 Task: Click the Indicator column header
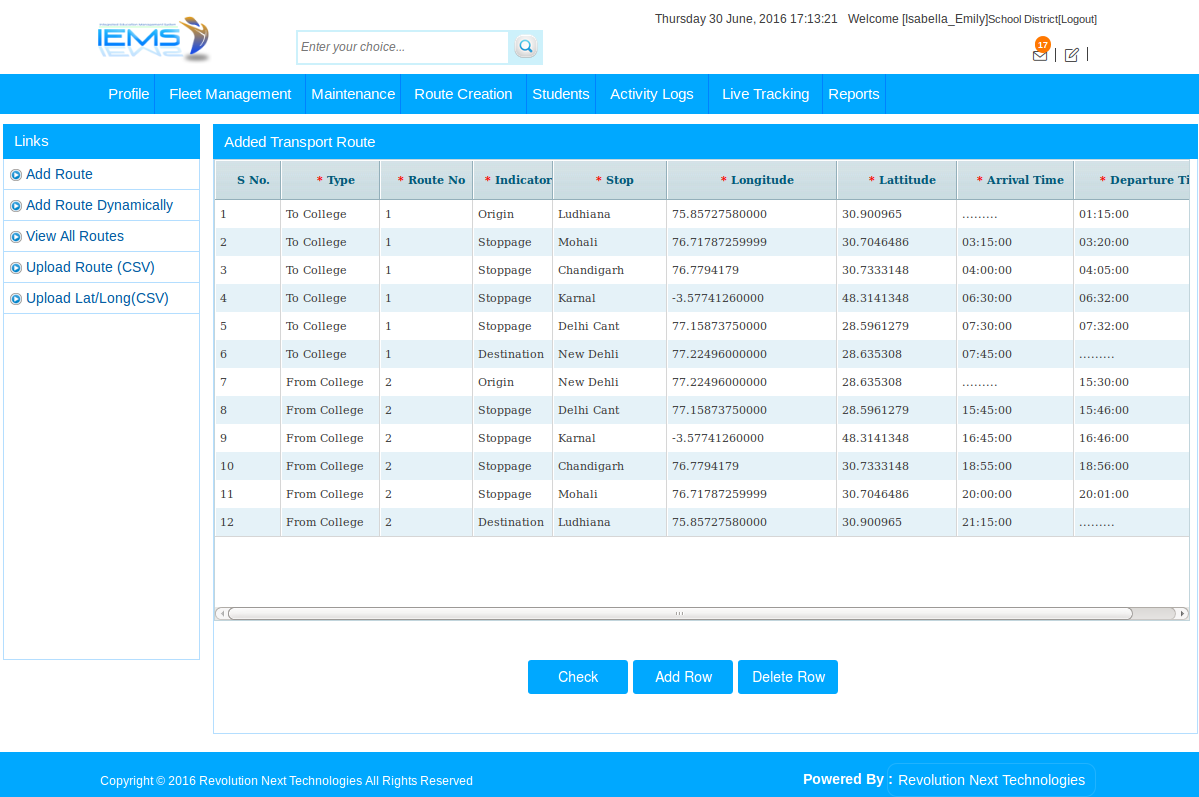pos(512,181)
